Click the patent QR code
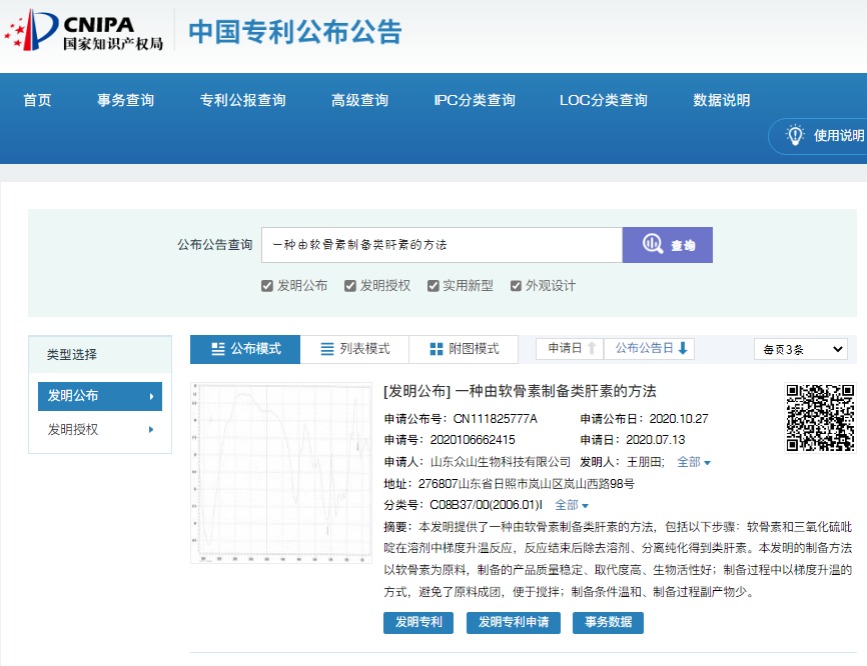The height and width of the screenshot is (666, 867). point(820,417)
